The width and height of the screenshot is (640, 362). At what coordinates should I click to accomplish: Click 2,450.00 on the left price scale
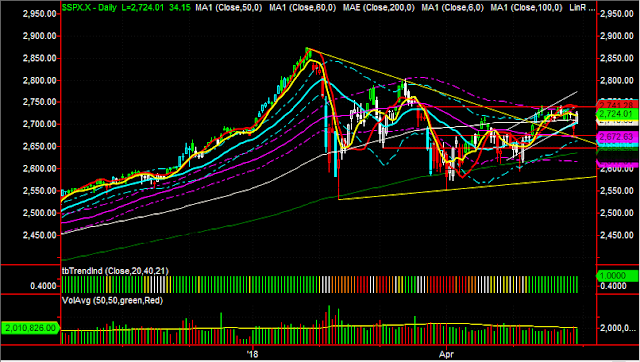pos(40,235)
